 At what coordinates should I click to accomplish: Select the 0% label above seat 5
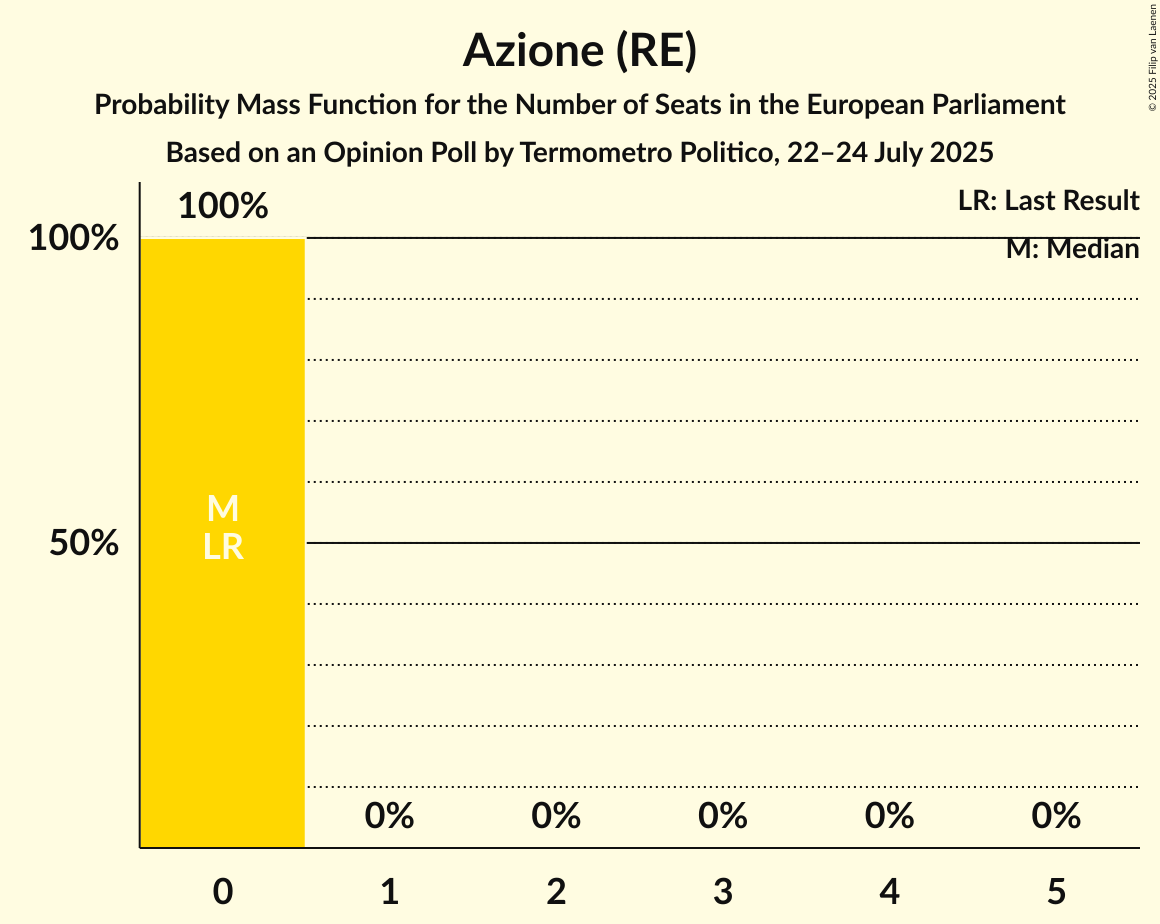[x=1056, y=817]
